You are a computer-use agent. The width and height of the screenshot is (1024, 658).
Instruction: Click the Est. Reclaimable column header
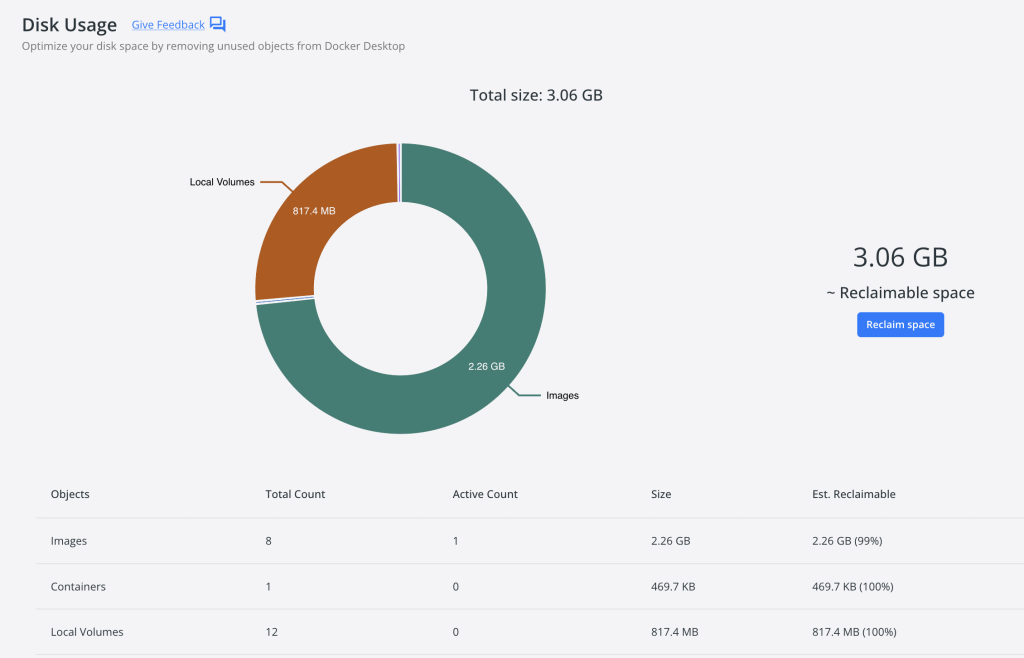pos(854,494)
